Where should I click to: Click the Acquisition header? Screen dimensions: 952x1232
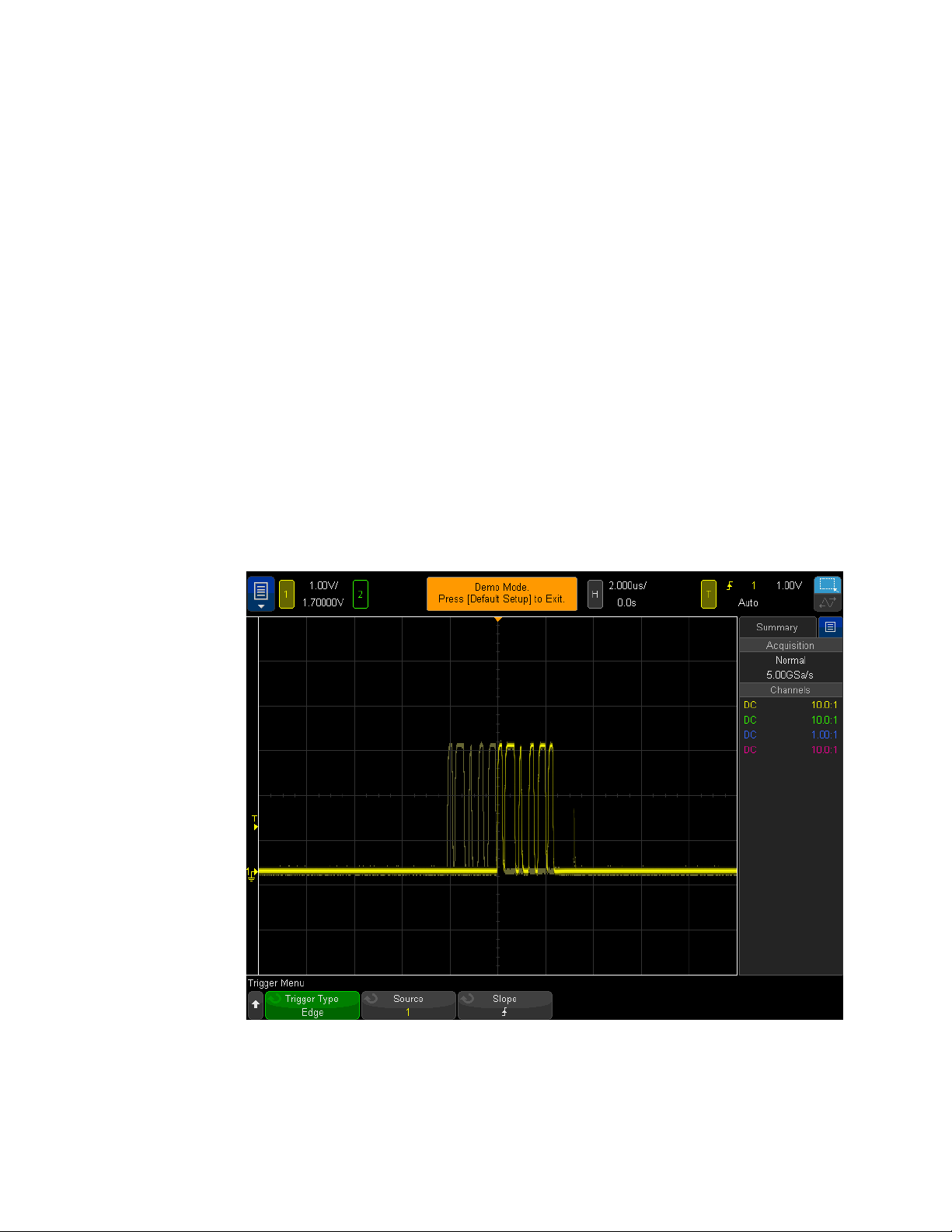(x=790, y=645)
